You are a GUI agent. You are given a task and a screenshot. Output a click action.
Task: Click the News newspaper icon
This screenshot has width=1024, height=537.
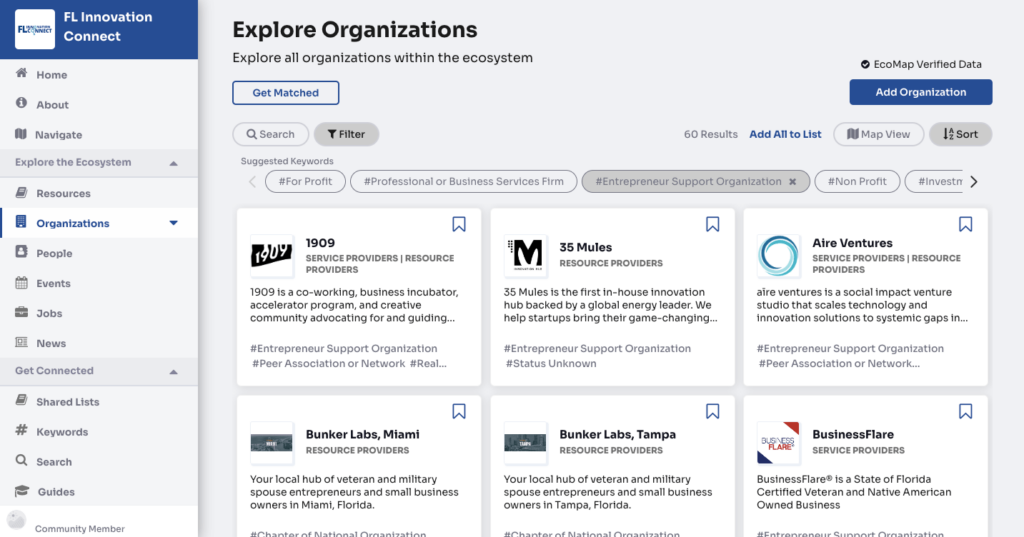coord(22,342)
